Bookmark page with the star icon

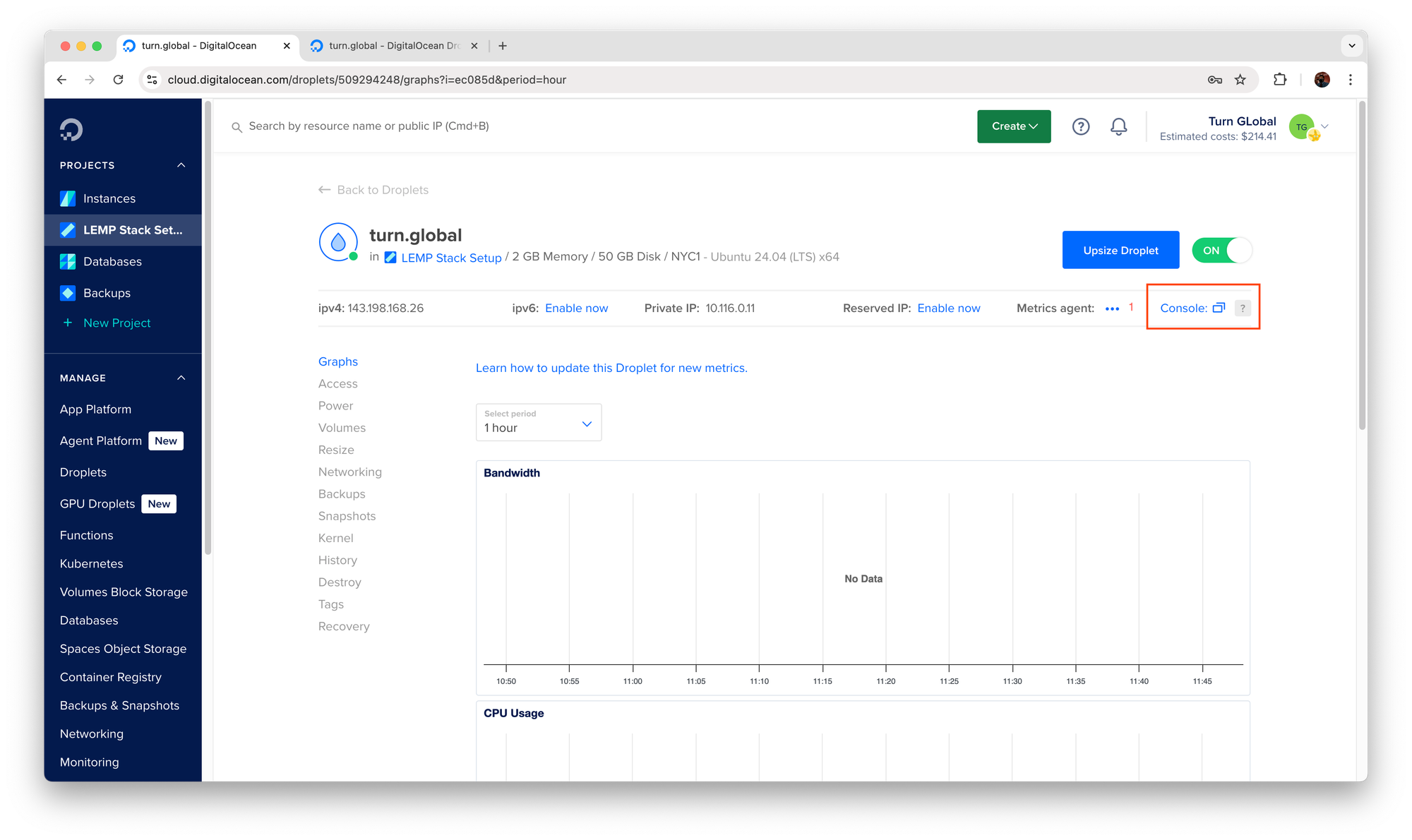1240,80
